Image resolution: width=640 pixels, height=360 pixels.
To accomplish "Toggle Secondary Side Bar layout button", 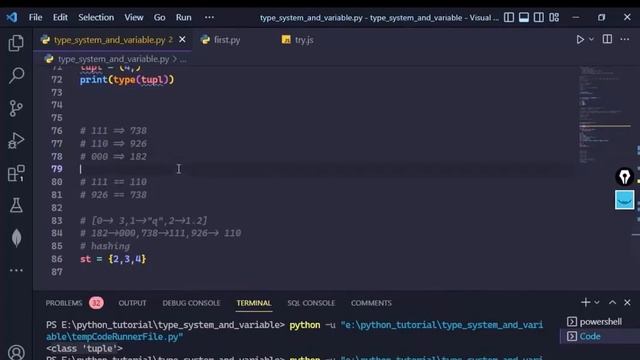I will tap(539, 17).
